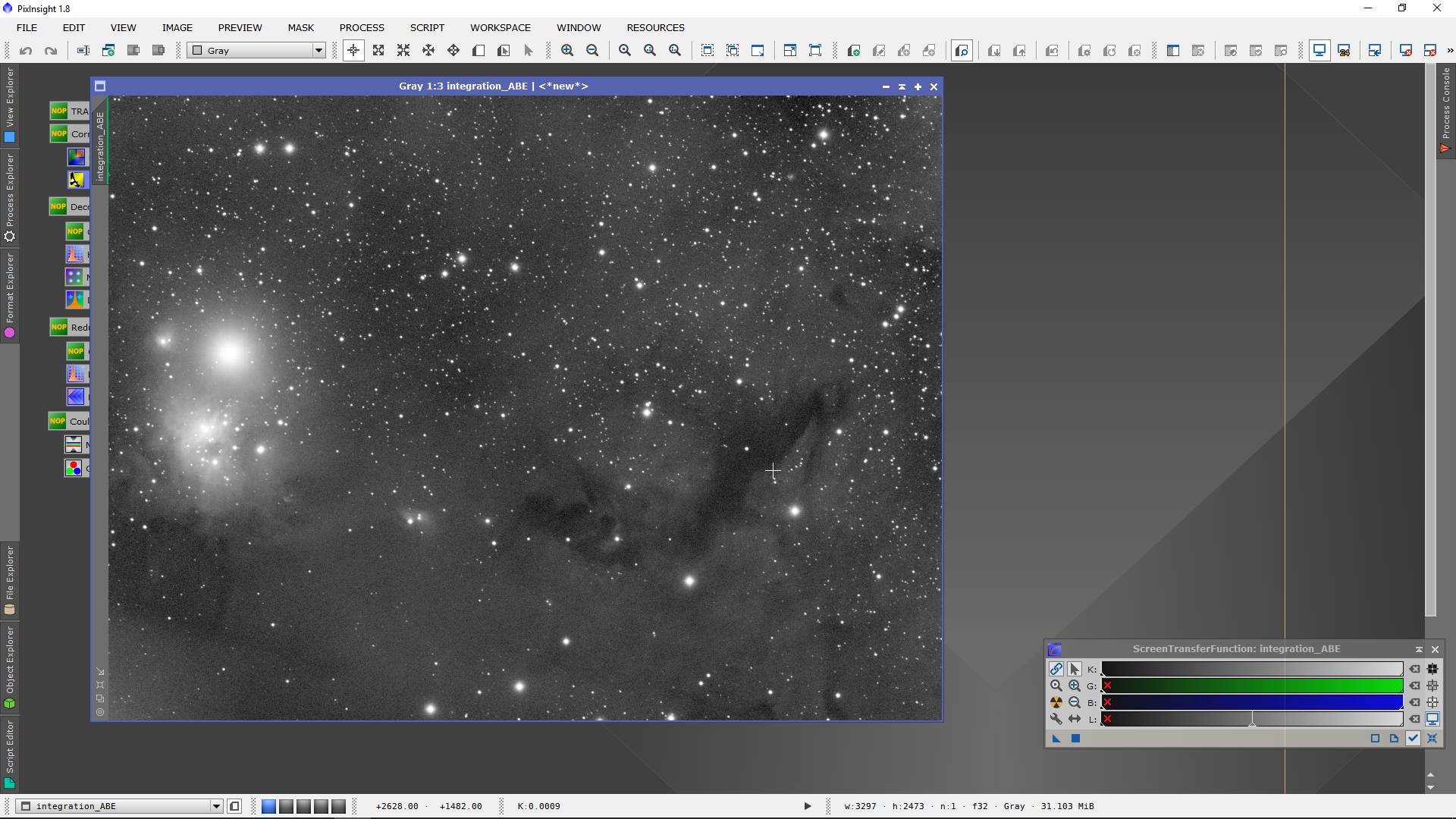Choose the STF Zoom In mode magnifier
The width and height of the screenshot is (1456, 819).
pyautogui.click(x=1074, y=686)
